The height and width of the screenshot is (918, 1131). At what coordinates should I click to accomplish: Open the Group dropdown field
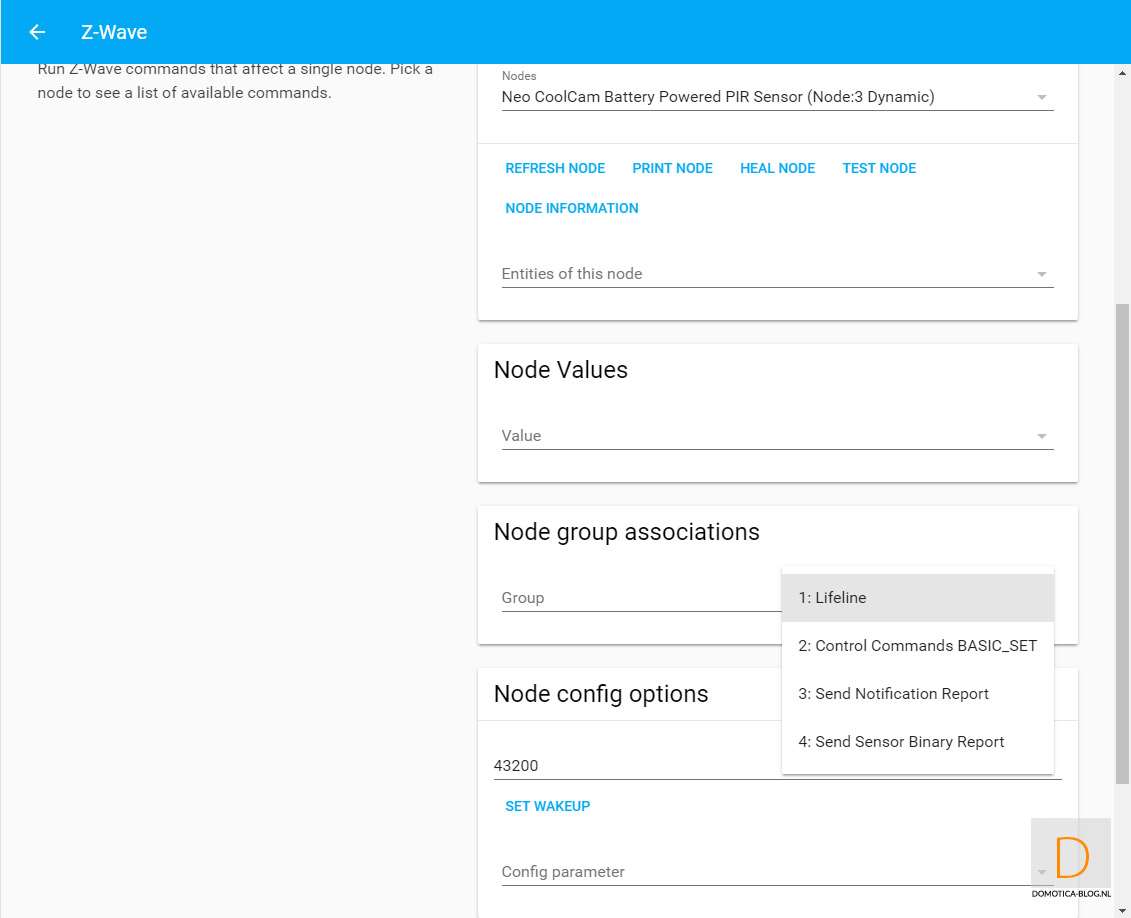pyautogui.click(x=640, y=598)
